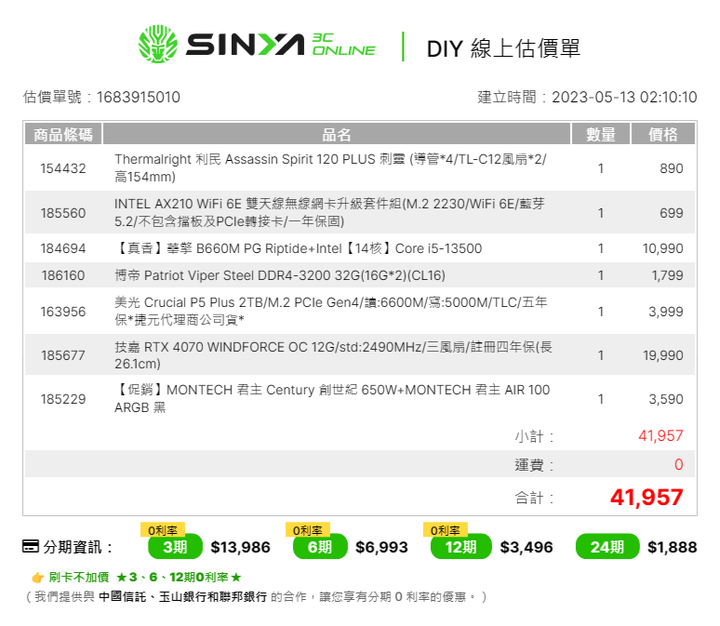720x626 pixels.
Task: Click the 價格 column header
Action: point(663,134)
